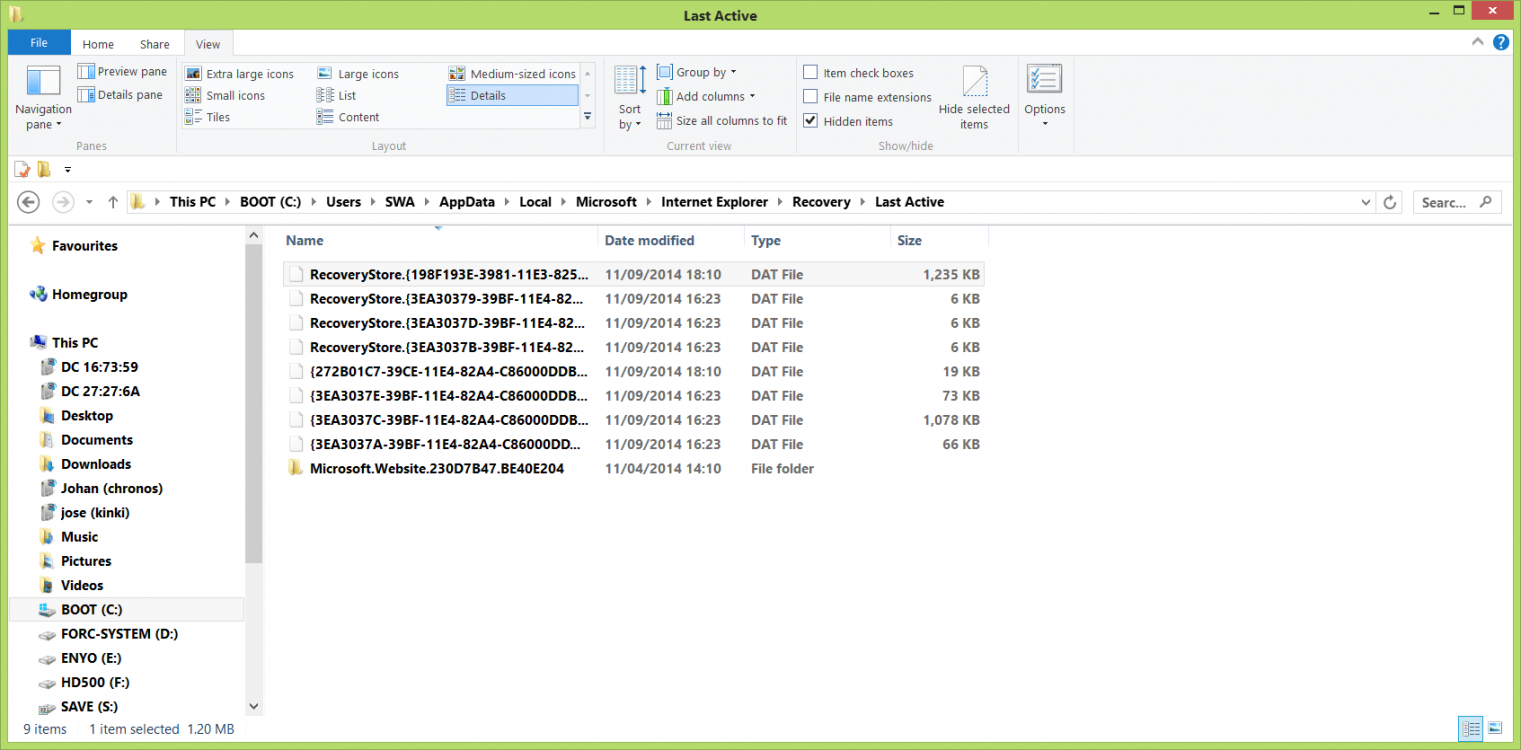
Task: Switch to the Home ribbon tab
Action: 98,44
